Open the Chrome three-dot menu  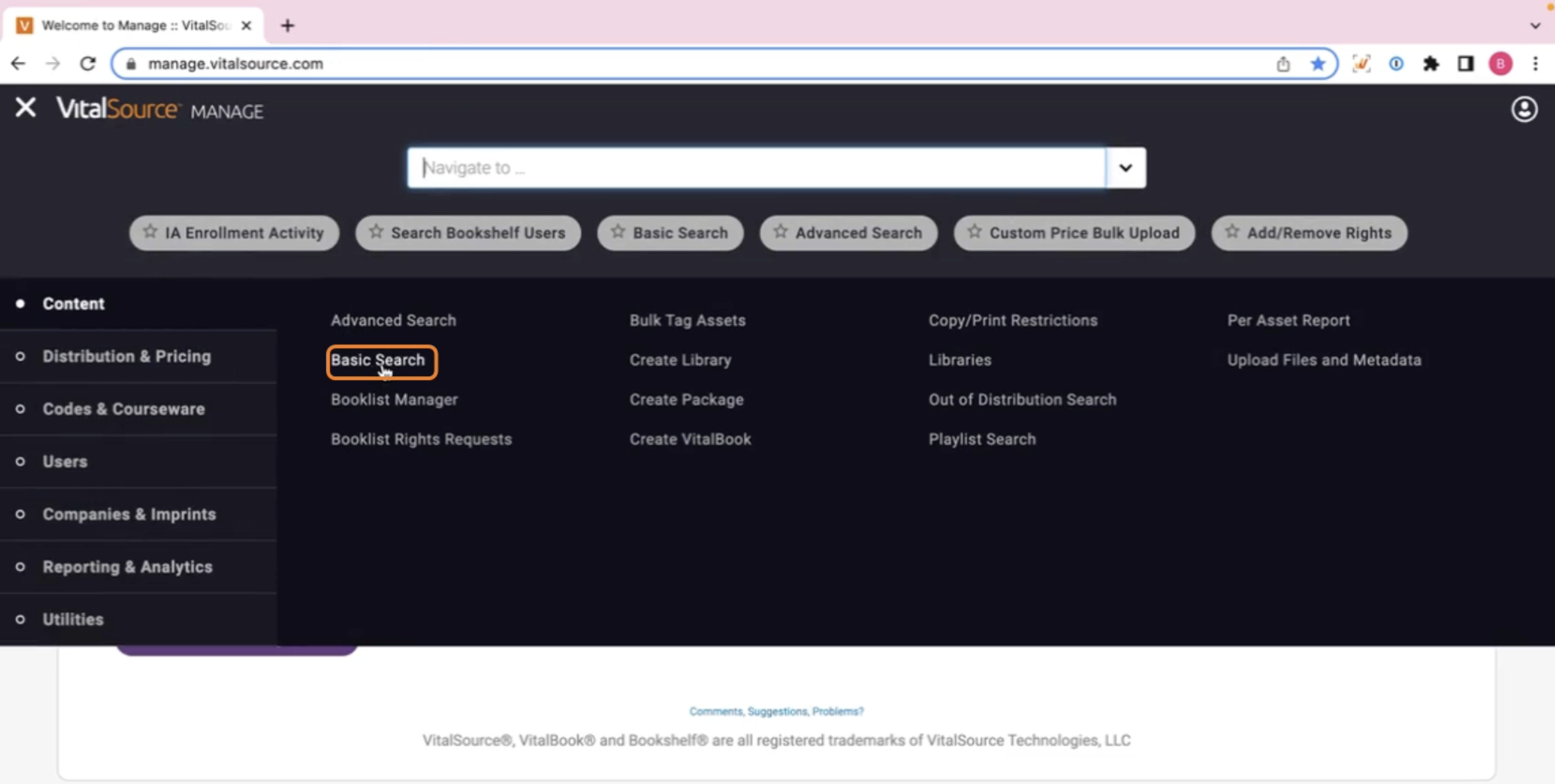(x=1535, y=64)
